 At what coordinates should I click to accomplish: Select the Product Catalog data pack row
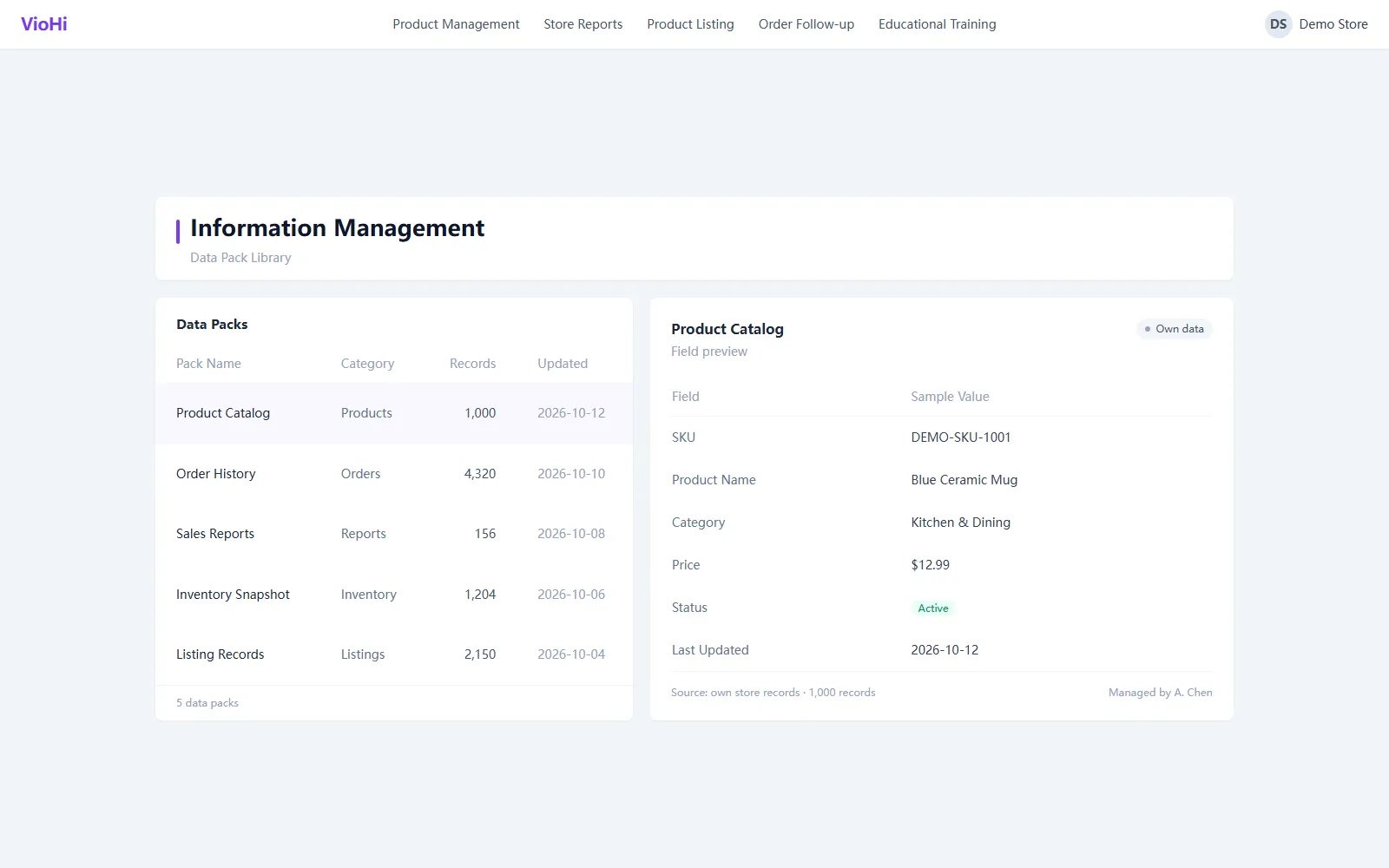[394, 413]
